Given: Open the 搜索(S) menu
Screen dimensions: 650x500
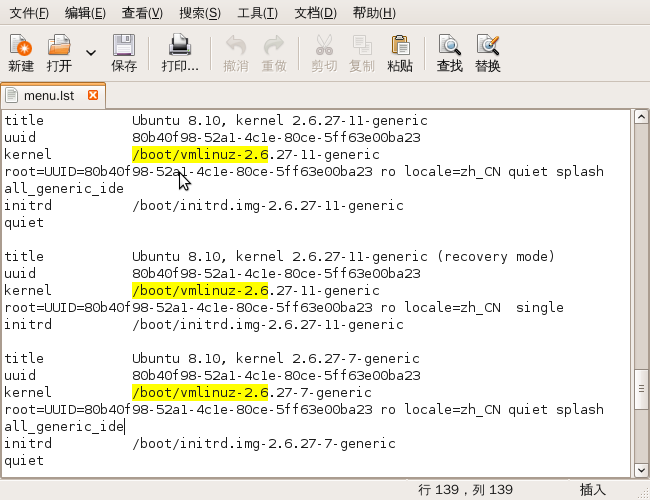Looking at the screenshot, I should tap(200, 13).
